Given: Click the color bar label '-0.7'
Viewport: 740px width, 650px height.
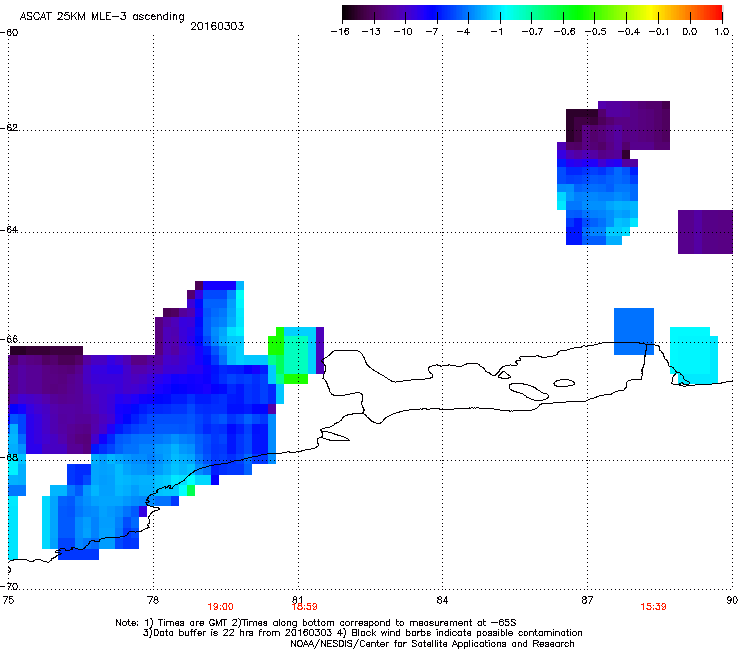Looking at the screenshot, I should 532,32.
